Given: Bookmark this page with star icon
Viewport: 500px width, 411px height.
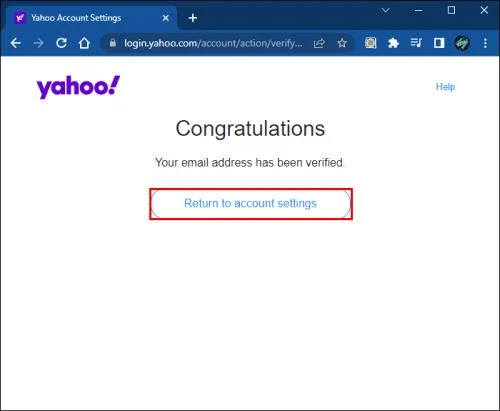Looking at the screenshot, I should coord(342,43).
